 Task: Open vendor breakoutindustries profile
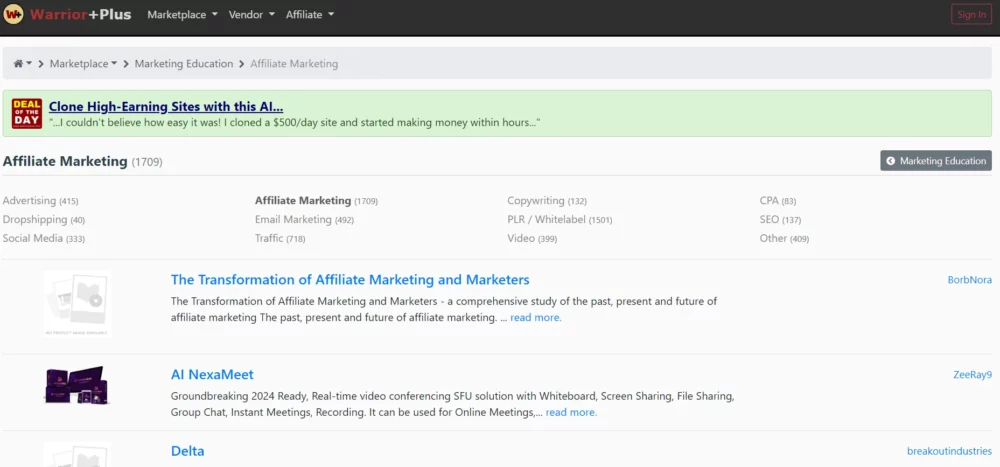pos(950,451)
